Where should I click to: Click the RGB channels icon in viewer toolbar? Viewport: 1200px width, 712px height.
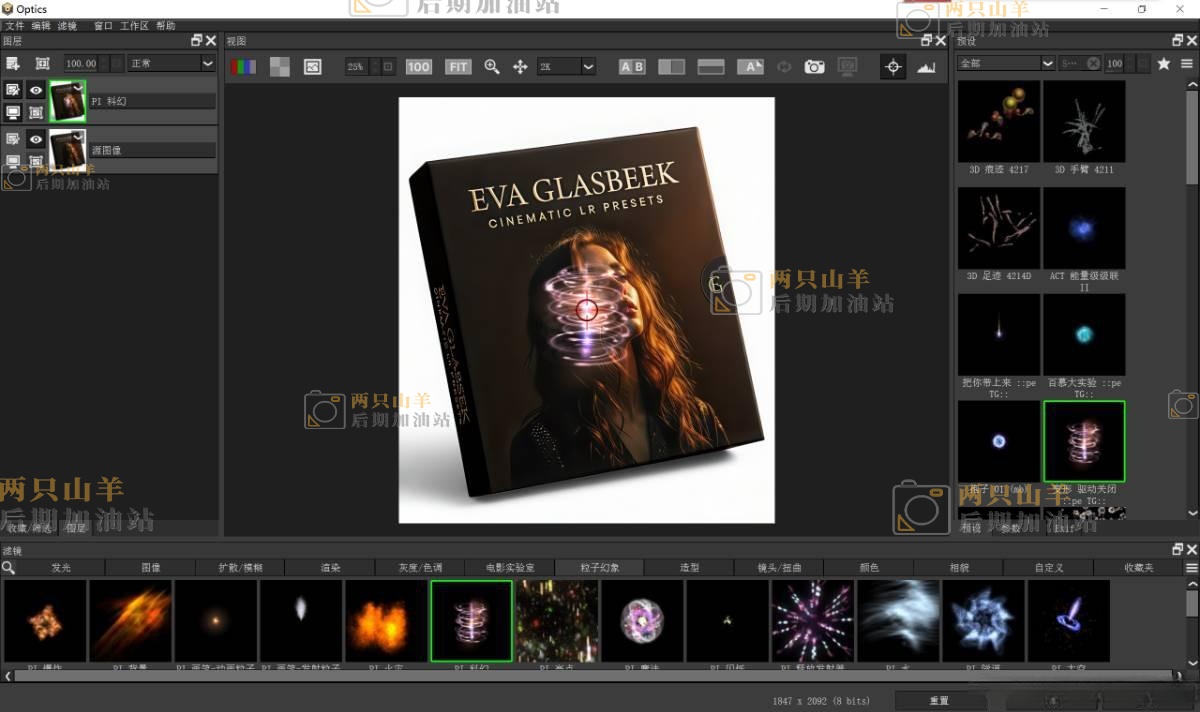click(x=243, y=67)
